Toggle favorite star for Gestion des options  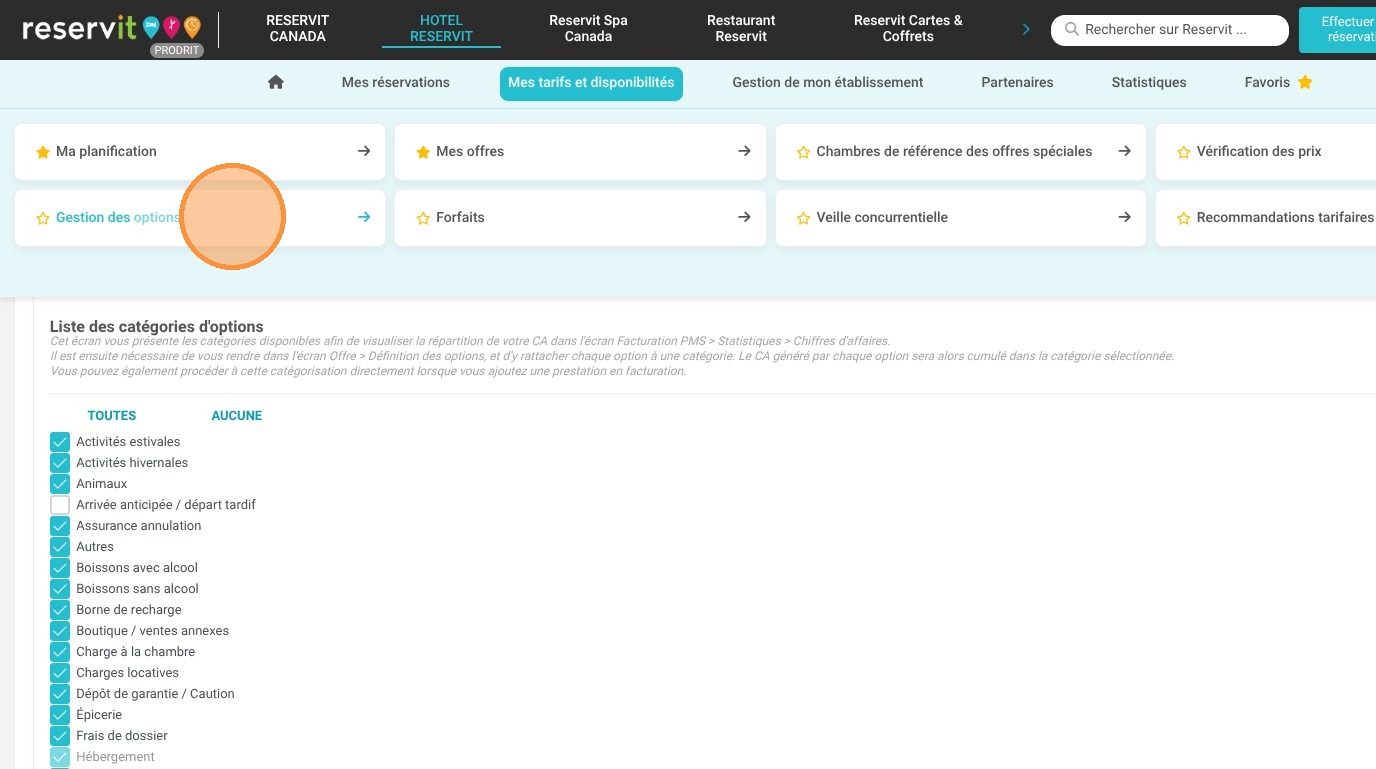pyautogui.click(x=43, y=218)
